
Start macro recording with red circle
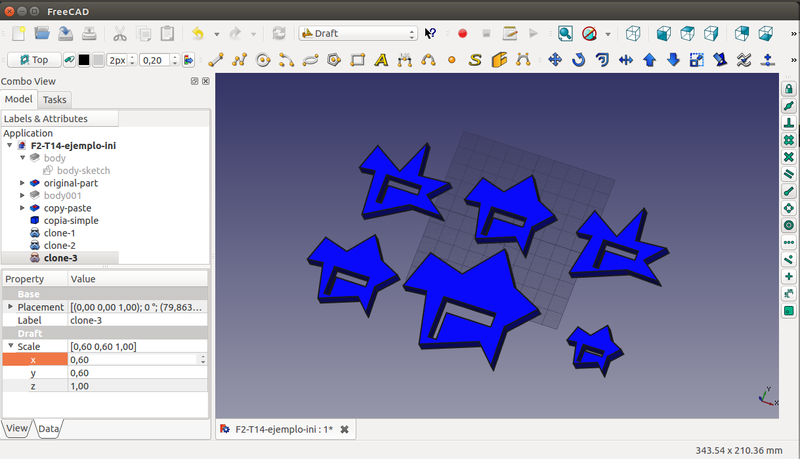tap(462, 33)
